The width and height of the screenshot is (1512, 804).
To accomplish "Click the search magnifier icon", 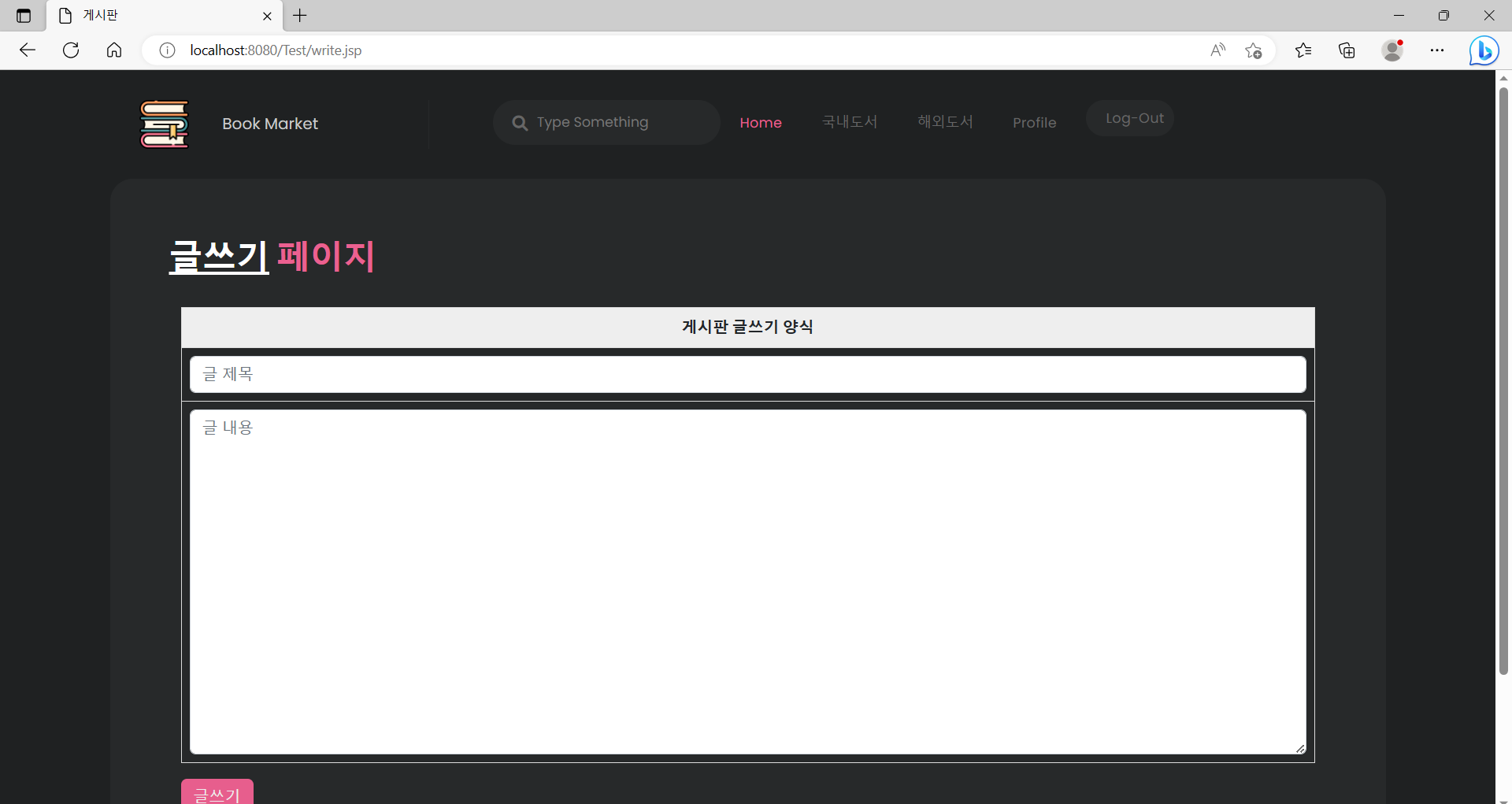I will pos(520,122).
